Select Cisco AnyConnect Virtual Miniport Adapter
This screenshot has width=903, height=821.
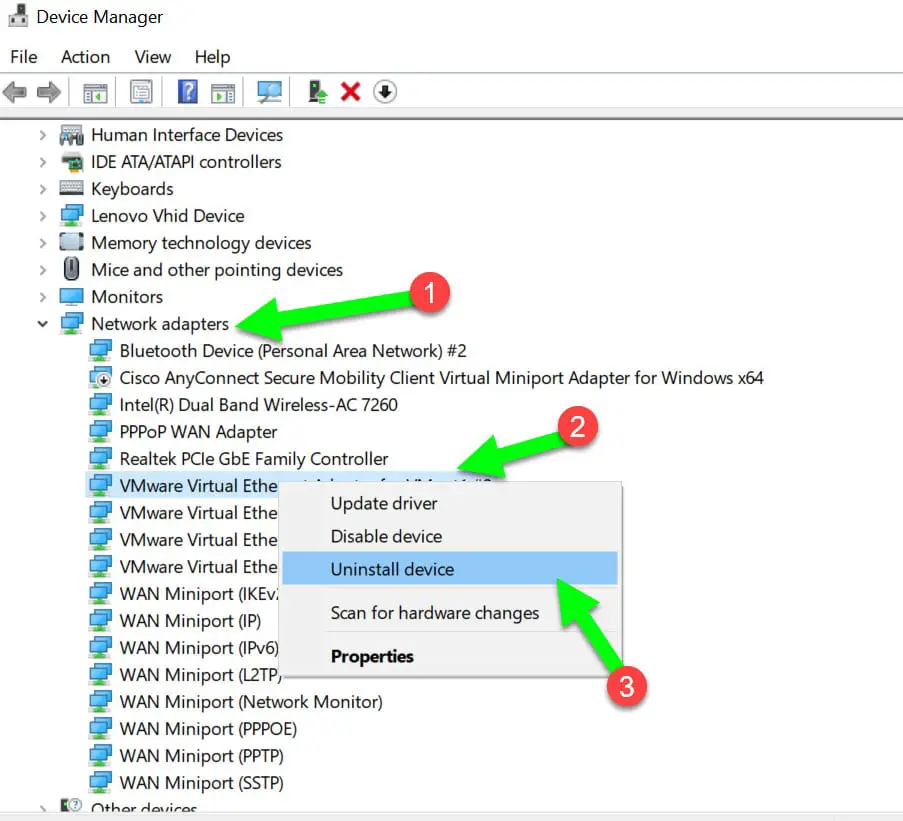click(441, 378)
